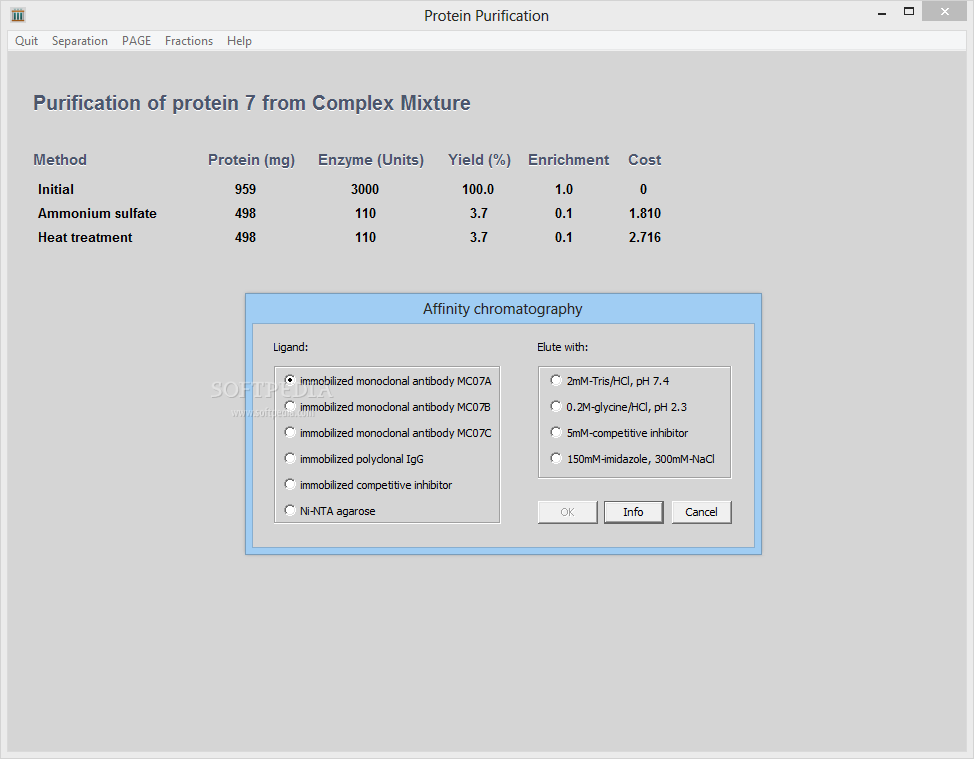The width and height of the screenshot is (974, 759).
Task: Maximize the Protein Purification window
Action: [909, 11]
